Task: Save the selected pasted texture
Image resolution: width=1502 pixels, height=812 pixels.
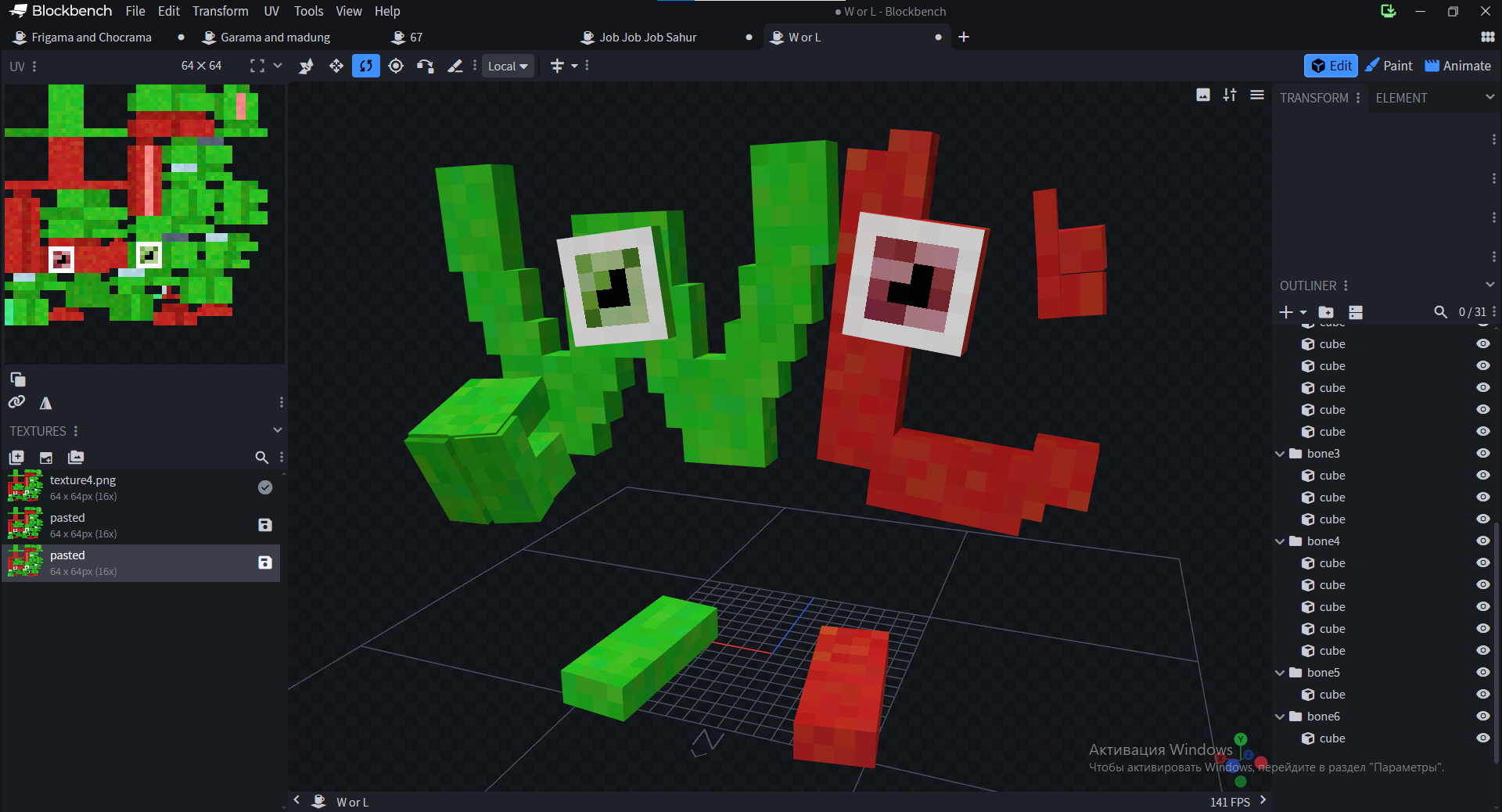Action: [265, 562]
